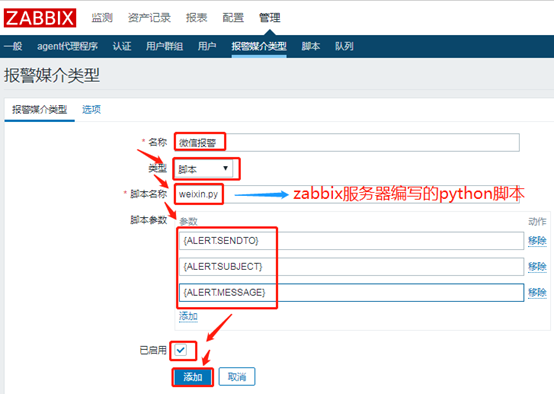Click the 报警媒介类型 page heading
Image resolution: width=554 pixels, height=394 pixels.
pyautogui.click(x=52, y=76)
